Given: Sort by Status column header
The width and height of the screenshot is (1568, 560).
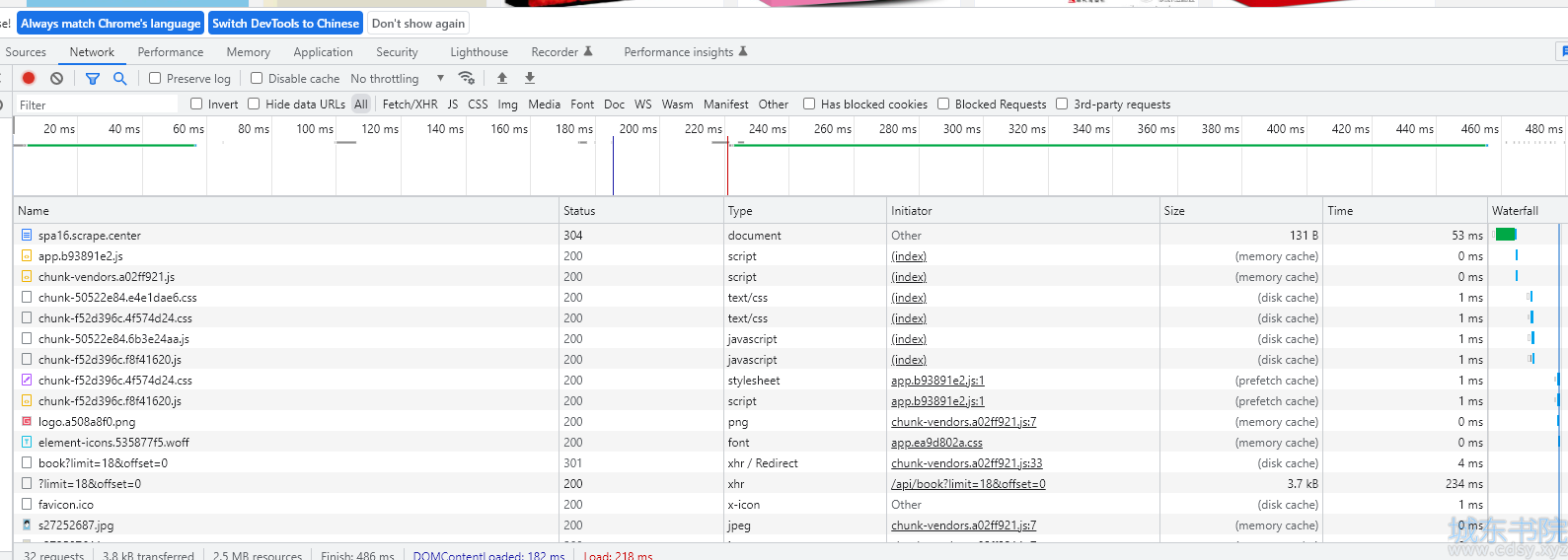Looking at the screenshot, I should [x=641, y=210].
